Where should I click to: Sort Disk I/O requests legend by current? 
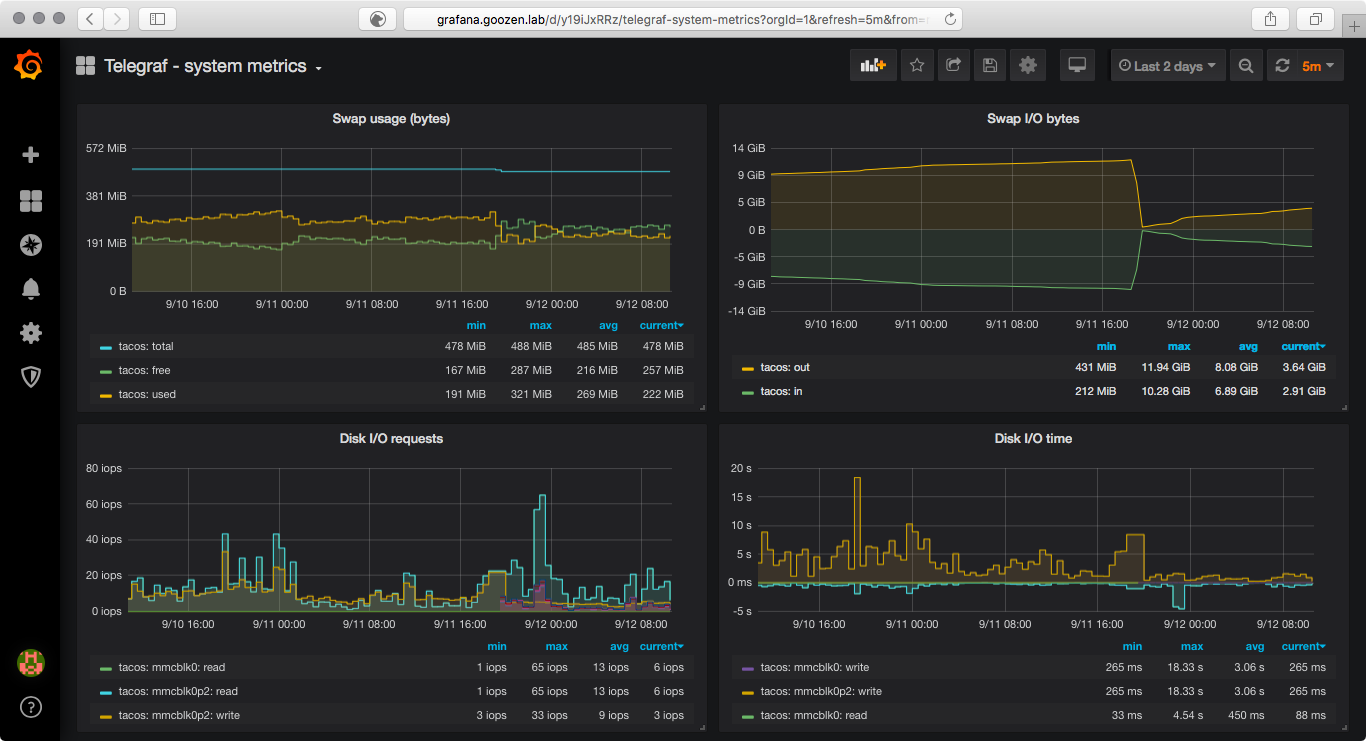pyautogui.click(x=662, y=646)
